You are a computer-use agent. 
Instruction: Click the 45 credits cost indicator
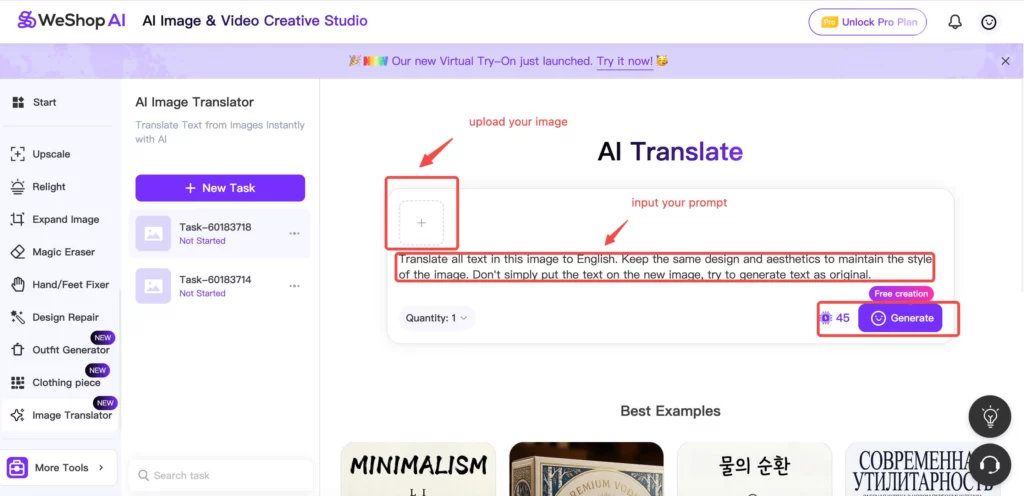click(835, 318)
